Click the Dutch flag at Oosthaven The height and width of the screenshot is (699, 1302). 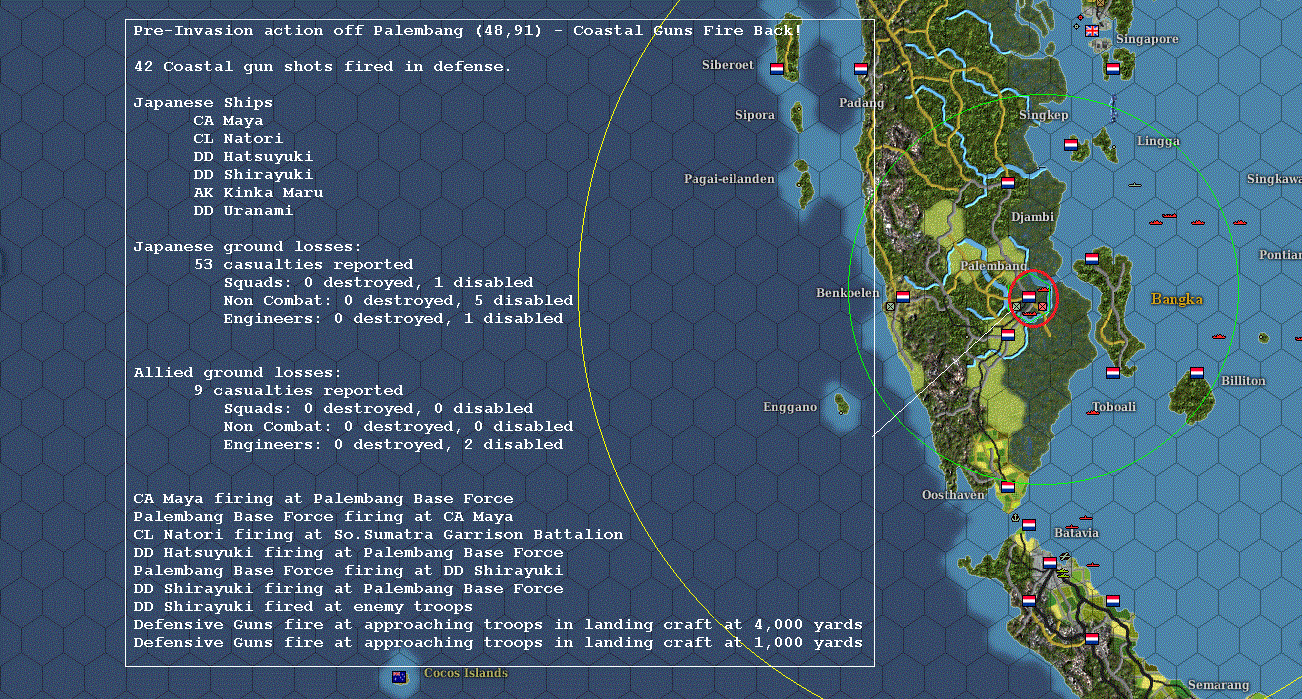[1008, 487]
